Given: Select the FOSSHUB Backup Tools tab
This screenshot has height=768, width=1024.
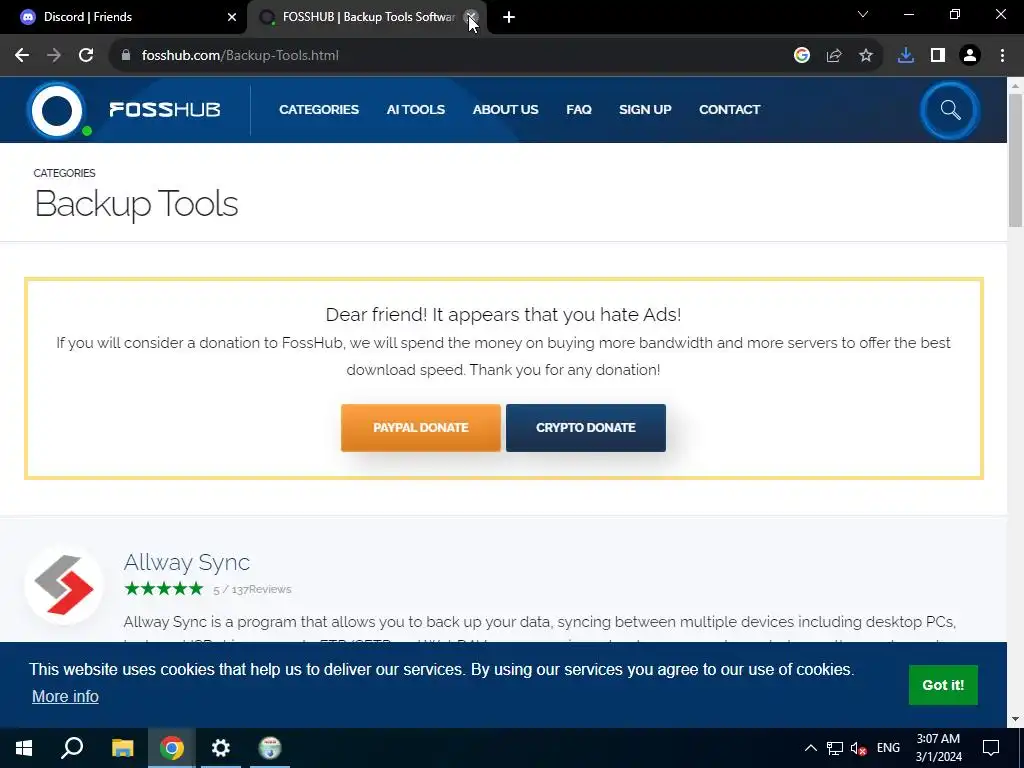Looking at the screenshot, I should (x=367, y=17).
